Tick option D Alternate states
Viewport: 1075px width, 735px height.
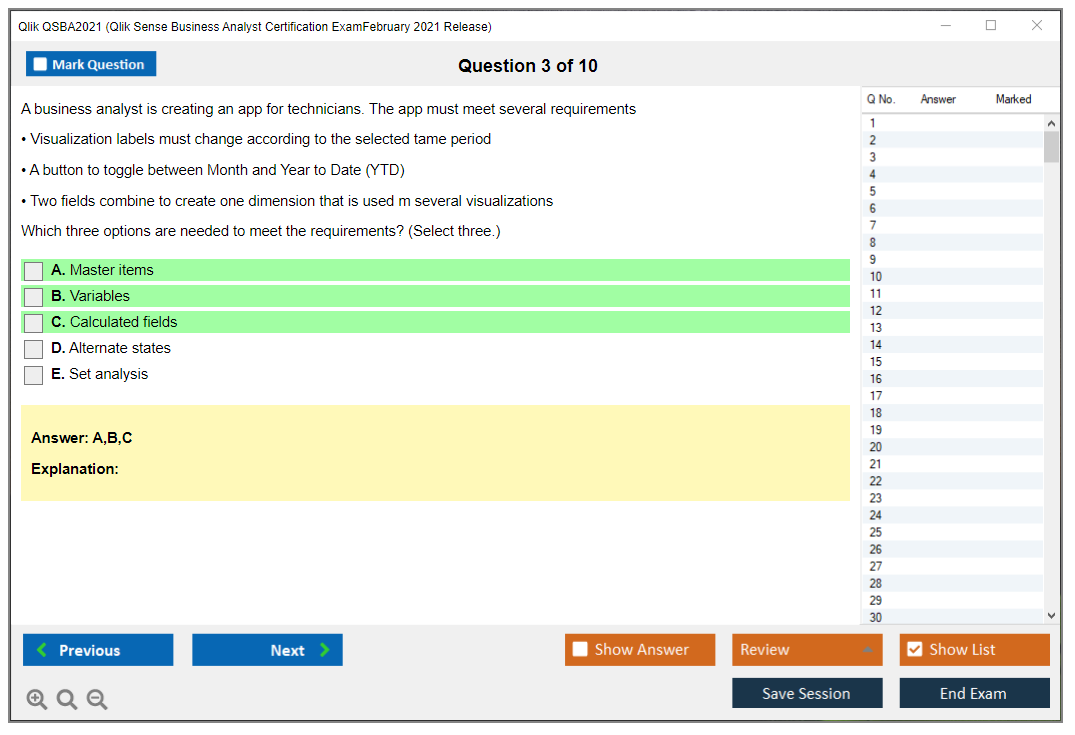[x=34, y=349]
